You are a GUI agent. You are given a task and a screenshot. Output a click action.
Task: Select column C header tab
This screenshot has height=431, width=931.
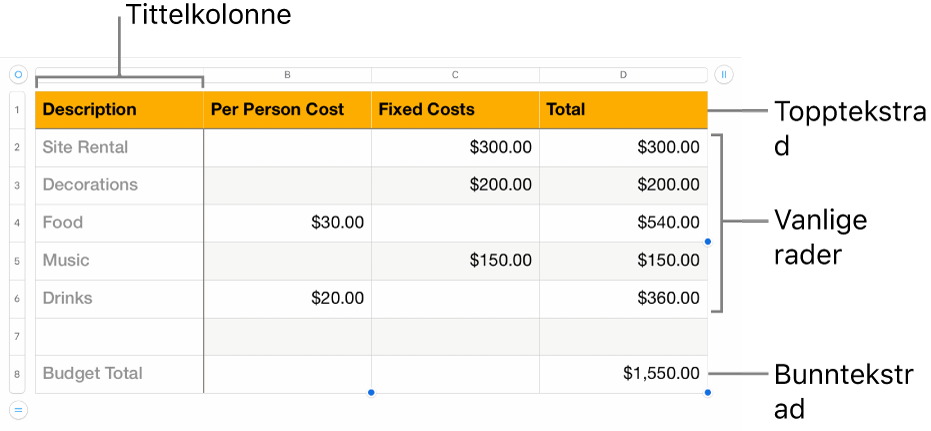click(x=455, y=74)
